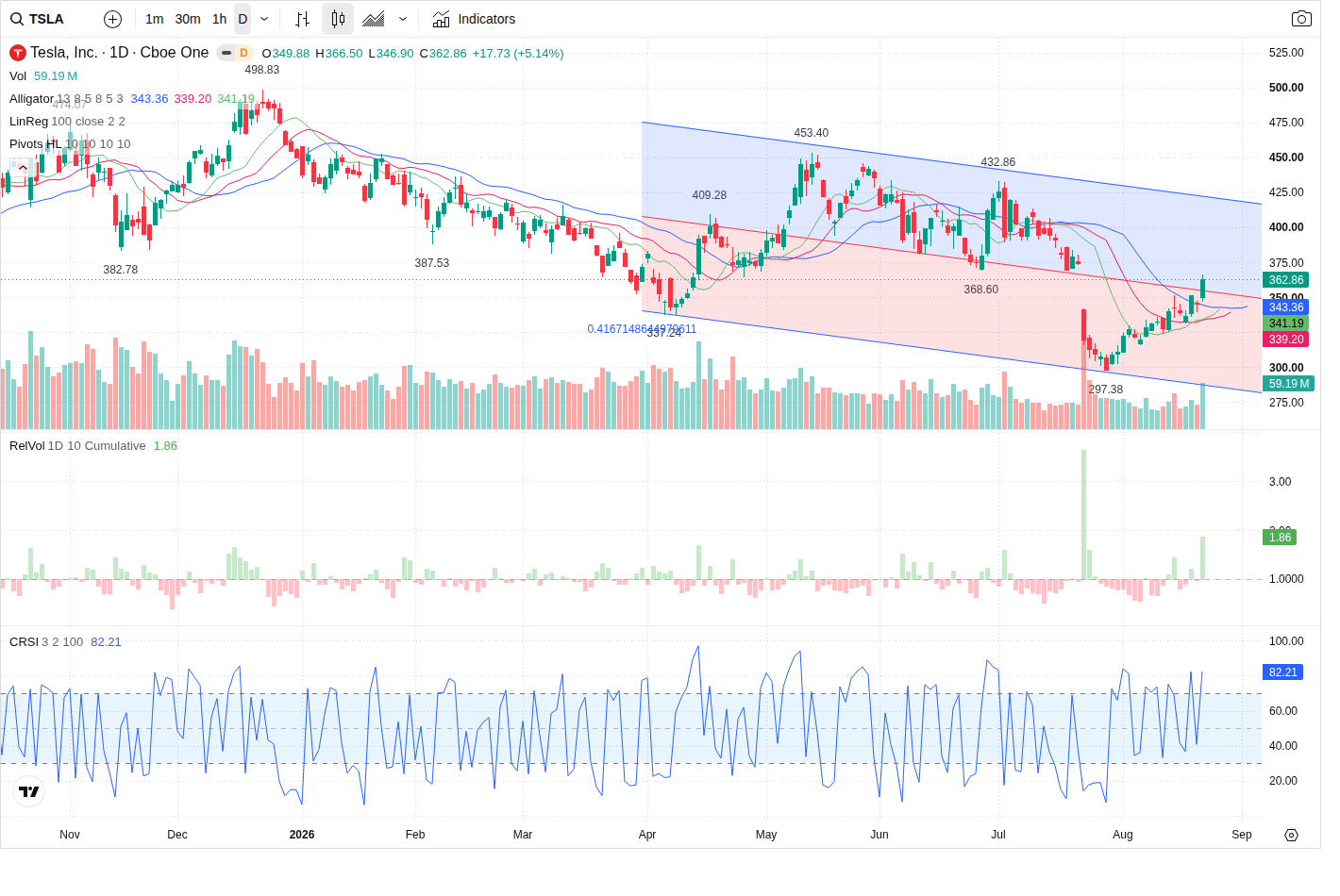Viewport: 1340px width, 896px height.
Task: Select the CRSI indicator legend
Action: point(24,642)
